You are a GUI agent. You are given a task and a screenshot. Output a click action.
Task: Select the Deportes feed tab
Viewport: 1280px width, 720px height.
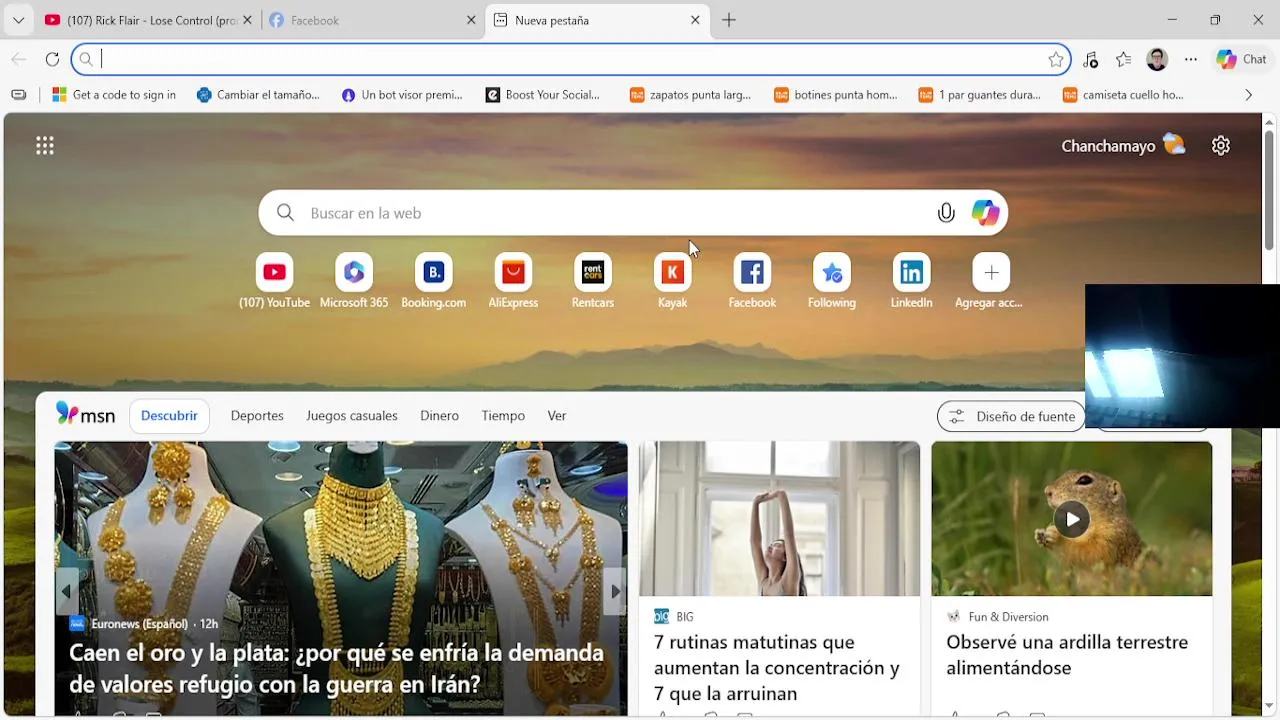[257, 416]
